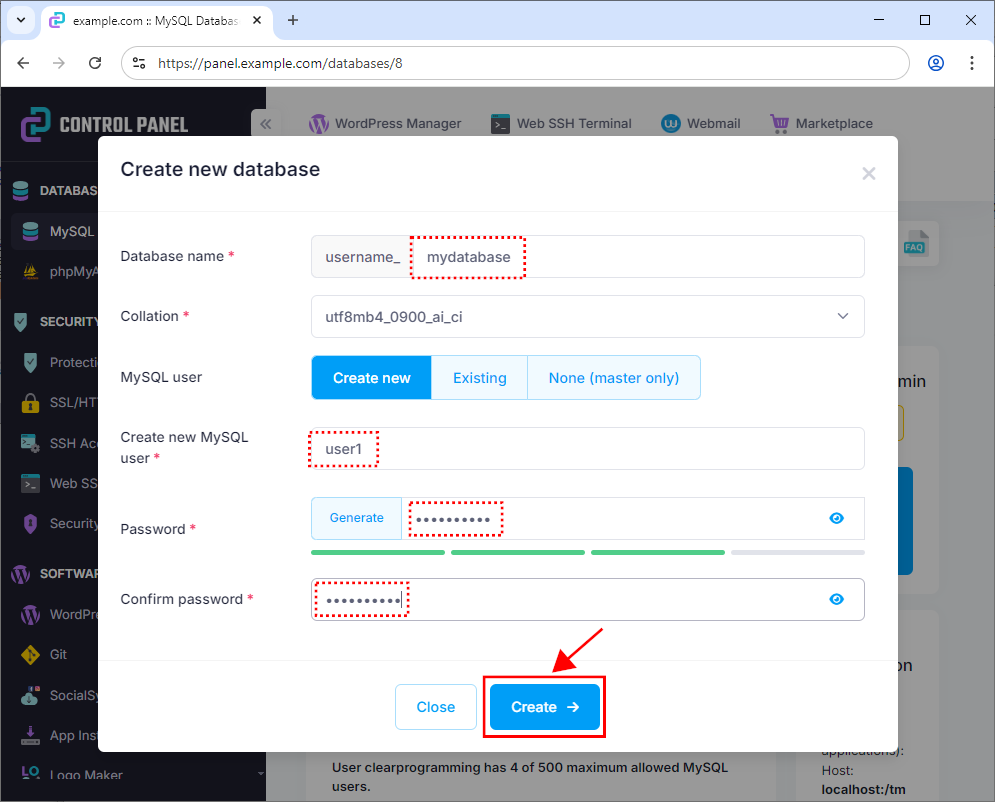Open the FAQ document icon

[x=916, y=244]
